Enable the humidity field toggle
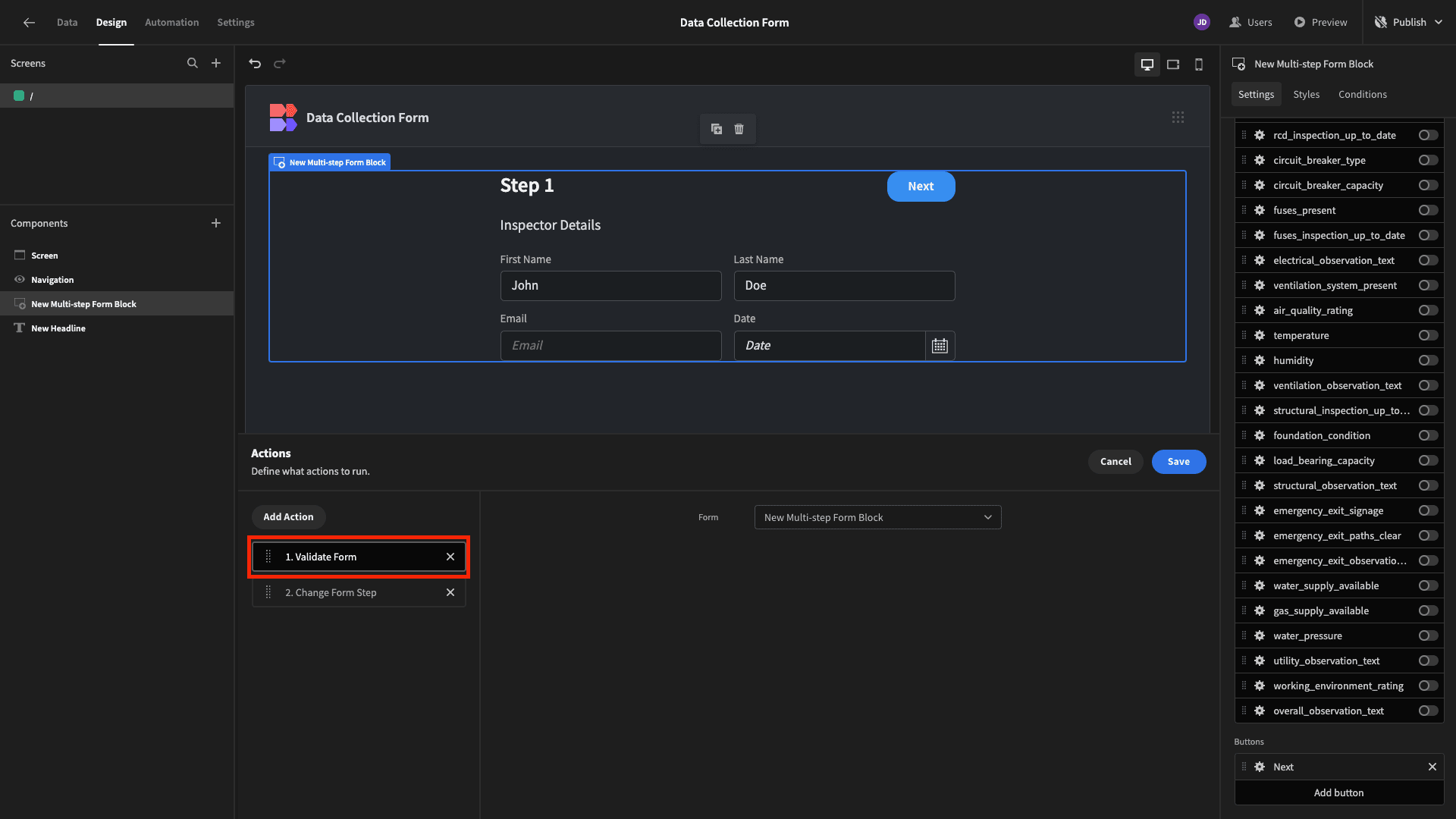 [1428, 360]
